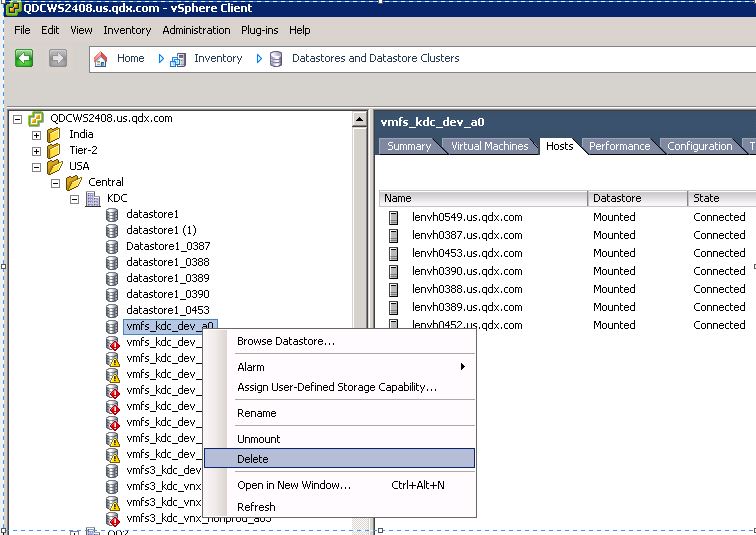The width and height of the screenshot is (756, 535).
Task: Switch to the Configuration tab
Action: click(700, 146)
